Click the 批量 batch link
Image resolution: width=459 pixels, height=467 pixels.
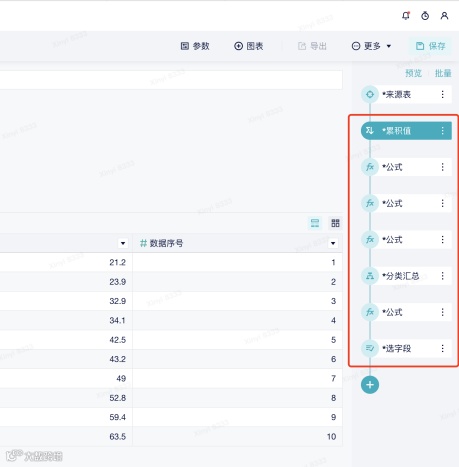coord(443,73)
